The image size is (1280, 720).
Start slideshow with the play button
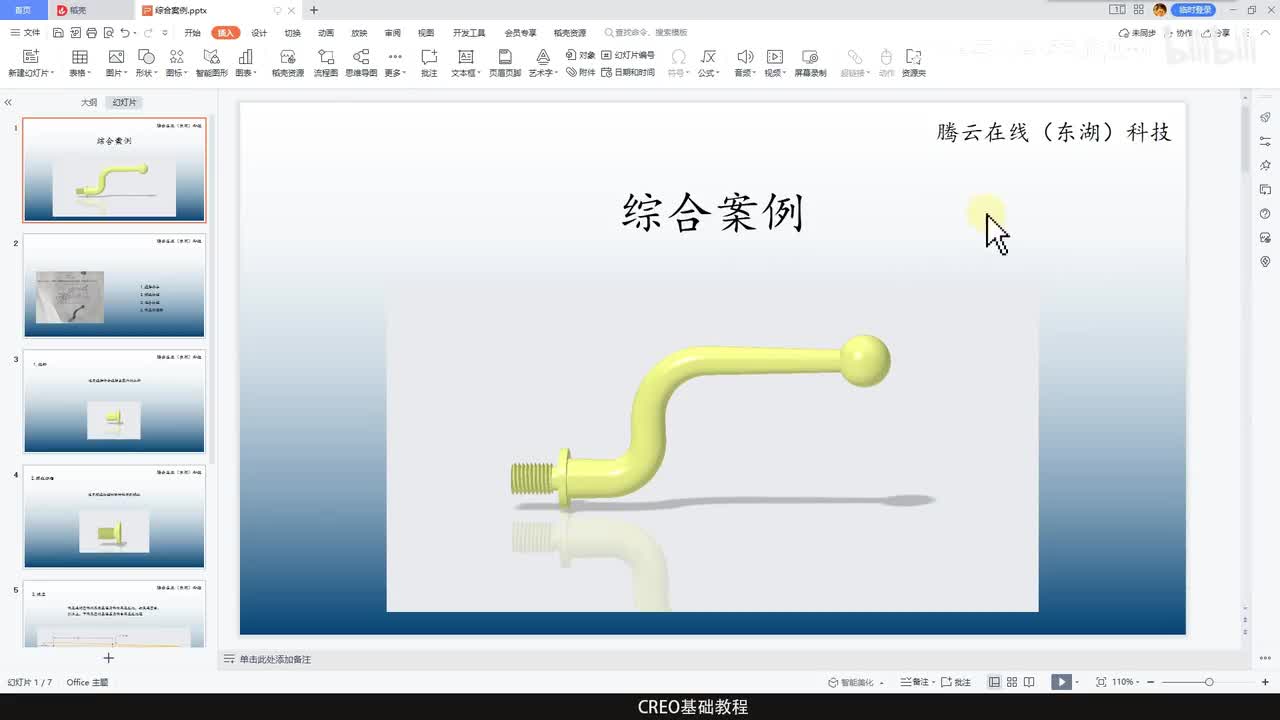(1061, 682)
